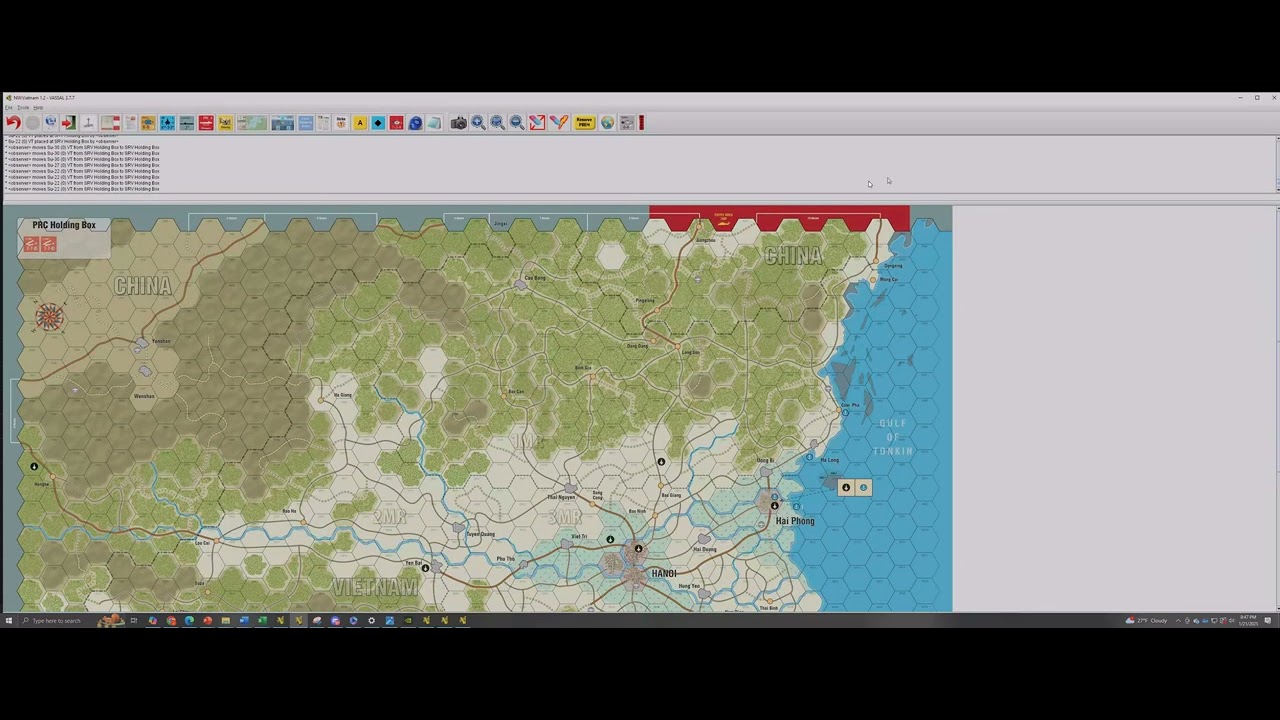Open the File menu
This screenshot has width=1280, height=720.
[9, 107]
